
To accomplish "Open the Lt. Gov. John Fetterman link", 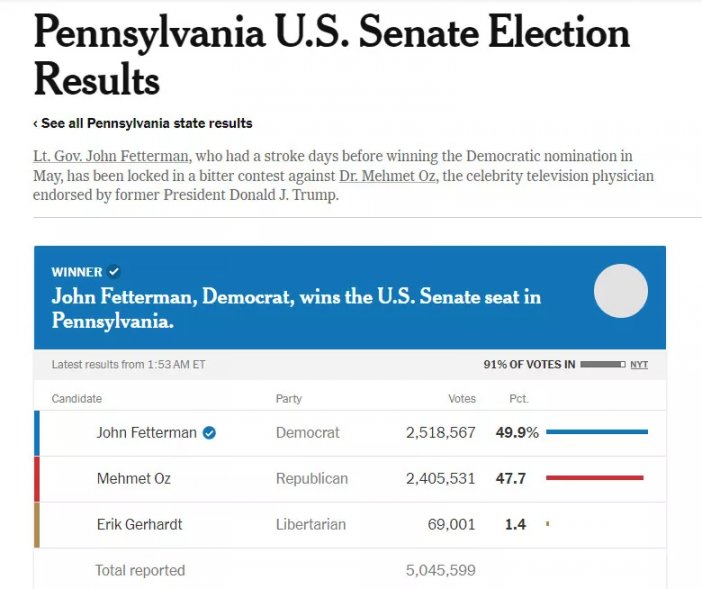I will point(109,157).
